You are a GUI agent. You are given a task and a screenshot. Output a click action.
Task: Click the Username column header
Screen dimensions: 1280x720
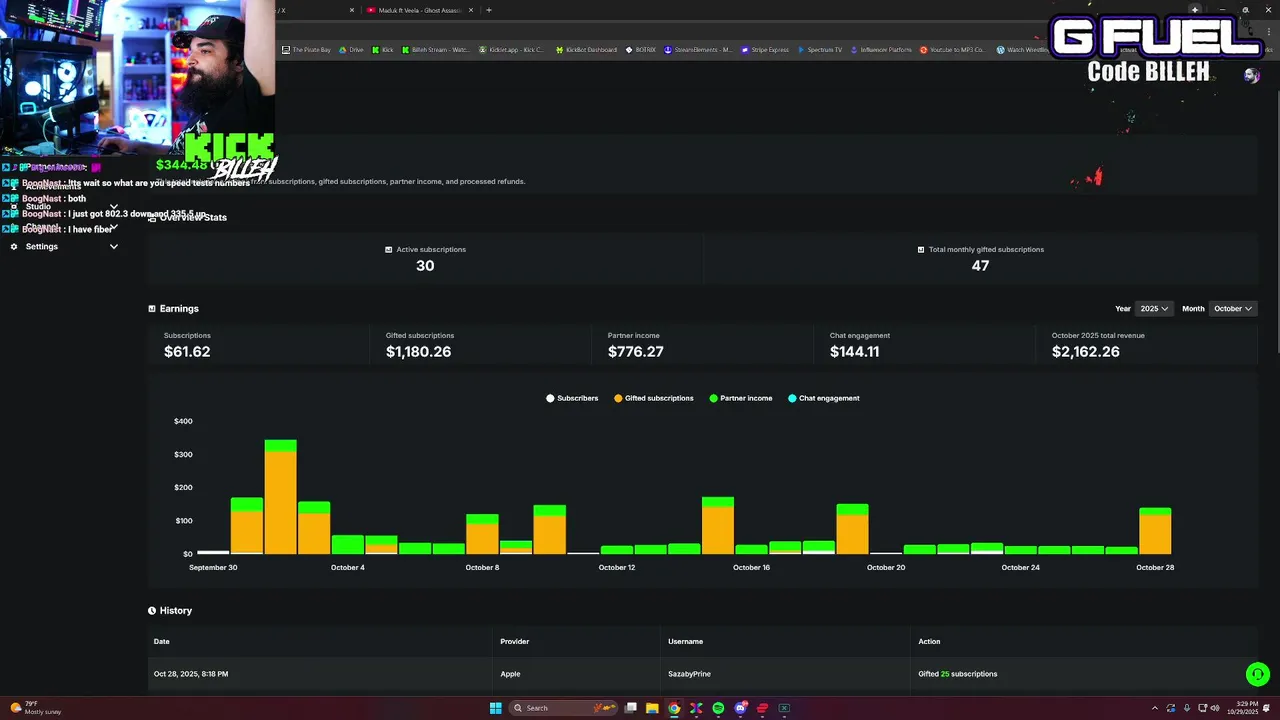point(685,641)
